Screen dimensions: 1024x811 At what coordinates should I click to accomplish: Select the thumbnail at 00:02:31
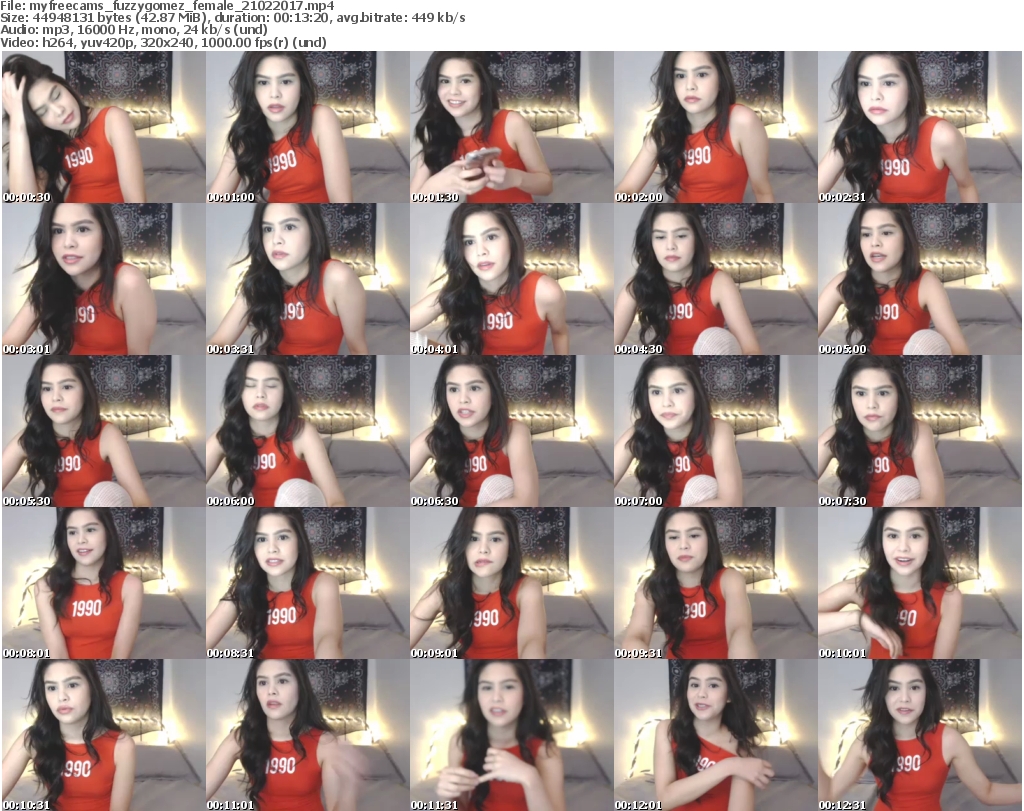point(920,127)
